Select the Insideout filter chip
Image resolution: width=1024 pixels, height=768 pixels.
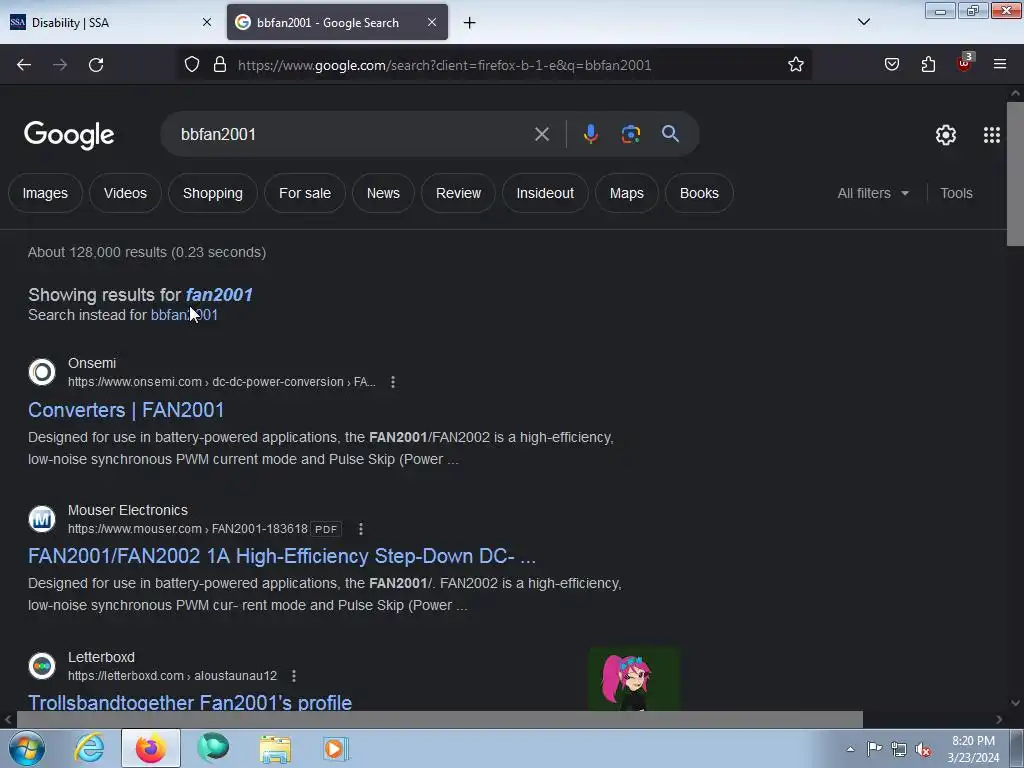pyautogui.click(x=545, y=193)
